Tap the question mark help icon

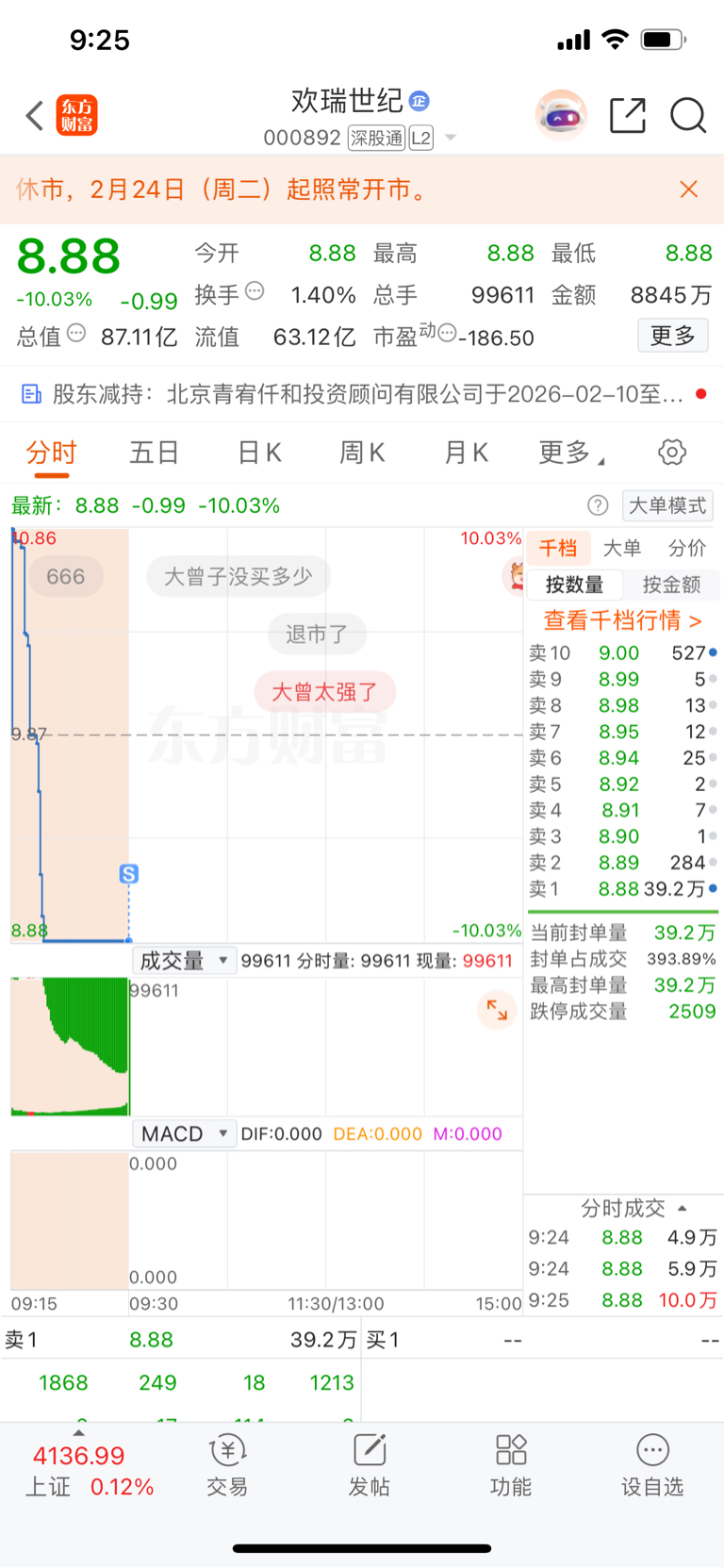point(598,505)
